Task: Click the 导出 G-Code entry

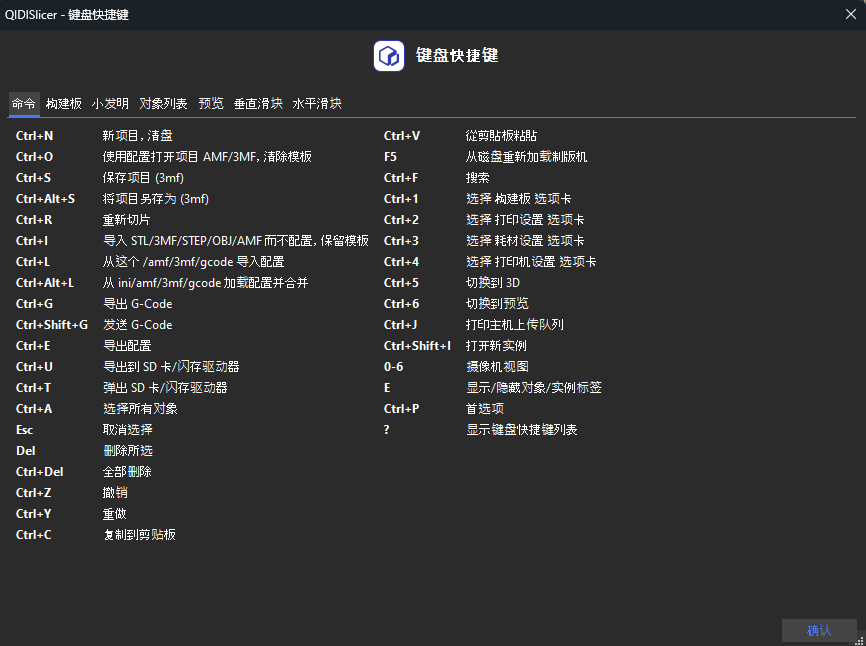Action: [138, 304]
